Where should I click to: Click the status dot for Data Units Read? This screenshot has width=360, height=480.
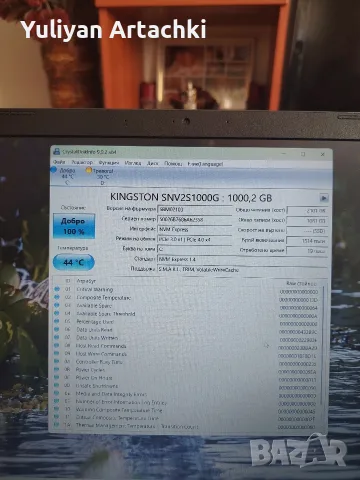pyautogui.click(x=57, y=329)
